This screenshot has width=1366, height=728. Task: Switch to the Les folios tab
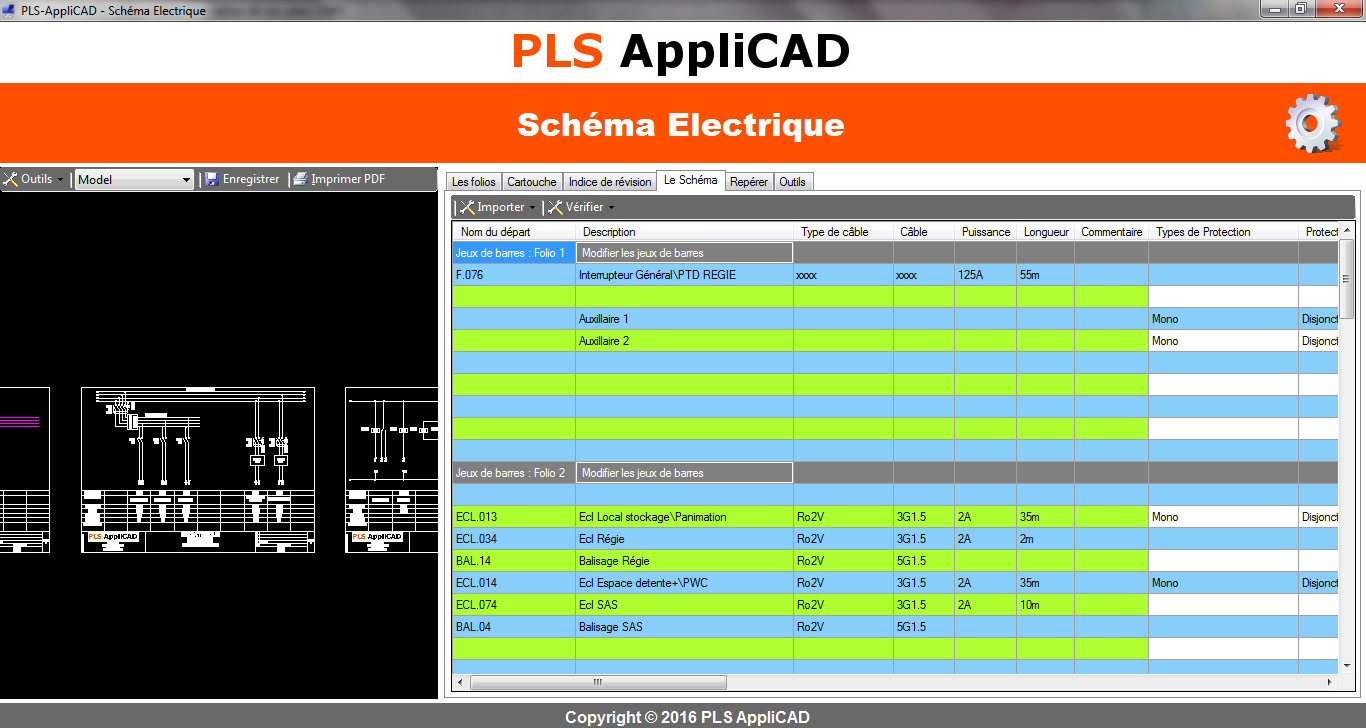pyautogui.click(x=473, y=182)
